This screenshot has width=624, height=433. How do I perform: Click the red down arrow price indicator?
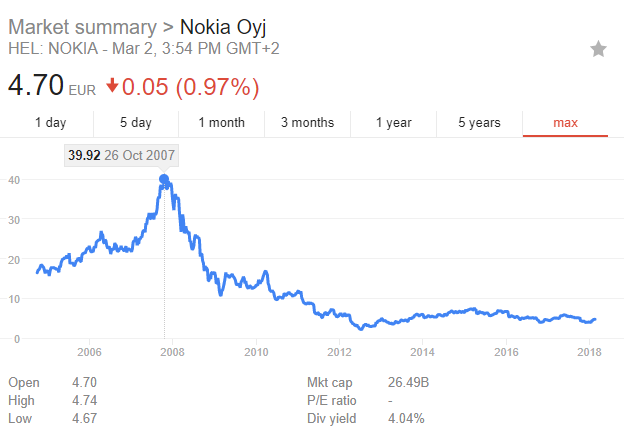point(113,86)
